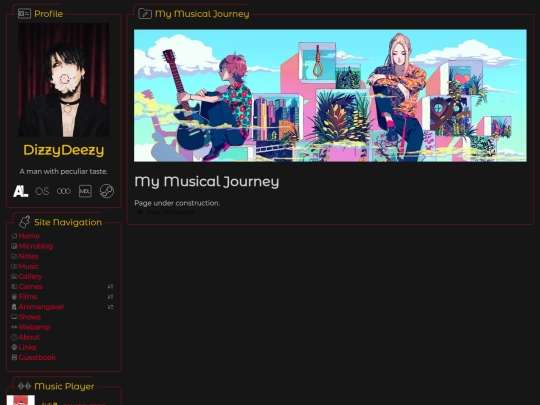The height and width of the screenshot is (405, 540).
Task: Open the Last.fm profile icon
Action: pyautogui.click(x=42, y=191)
